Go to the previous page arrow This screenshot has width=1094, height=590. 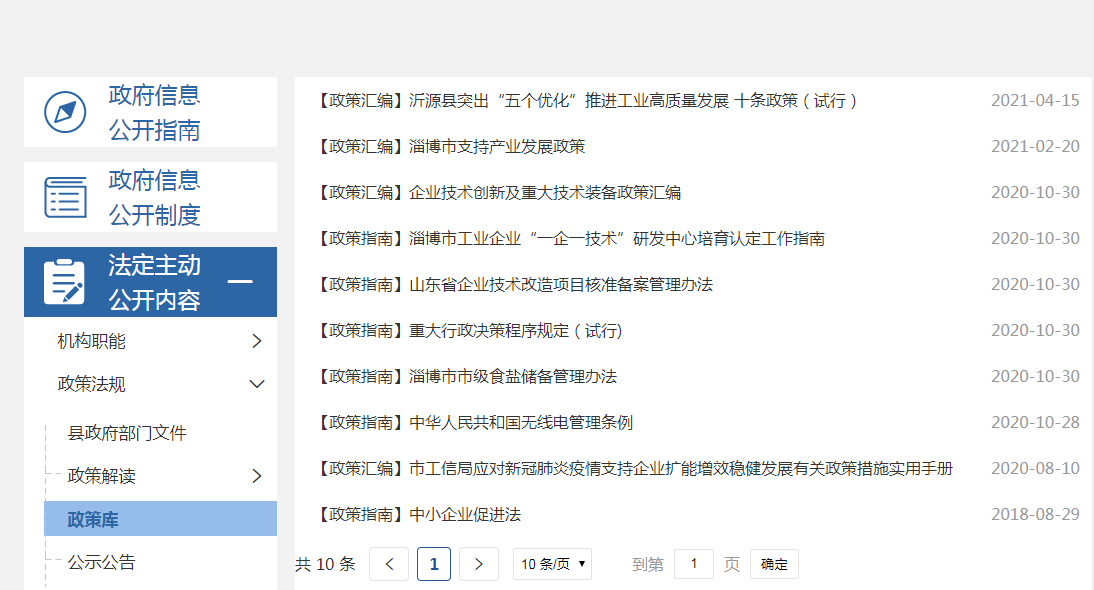coord(389,564)
